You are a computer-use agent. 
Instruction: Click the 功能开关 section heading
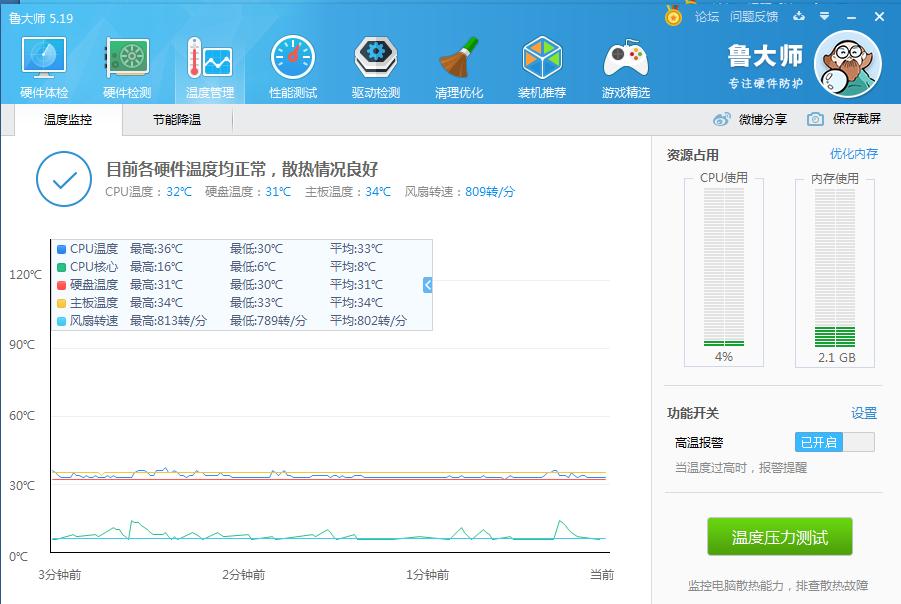692,413
